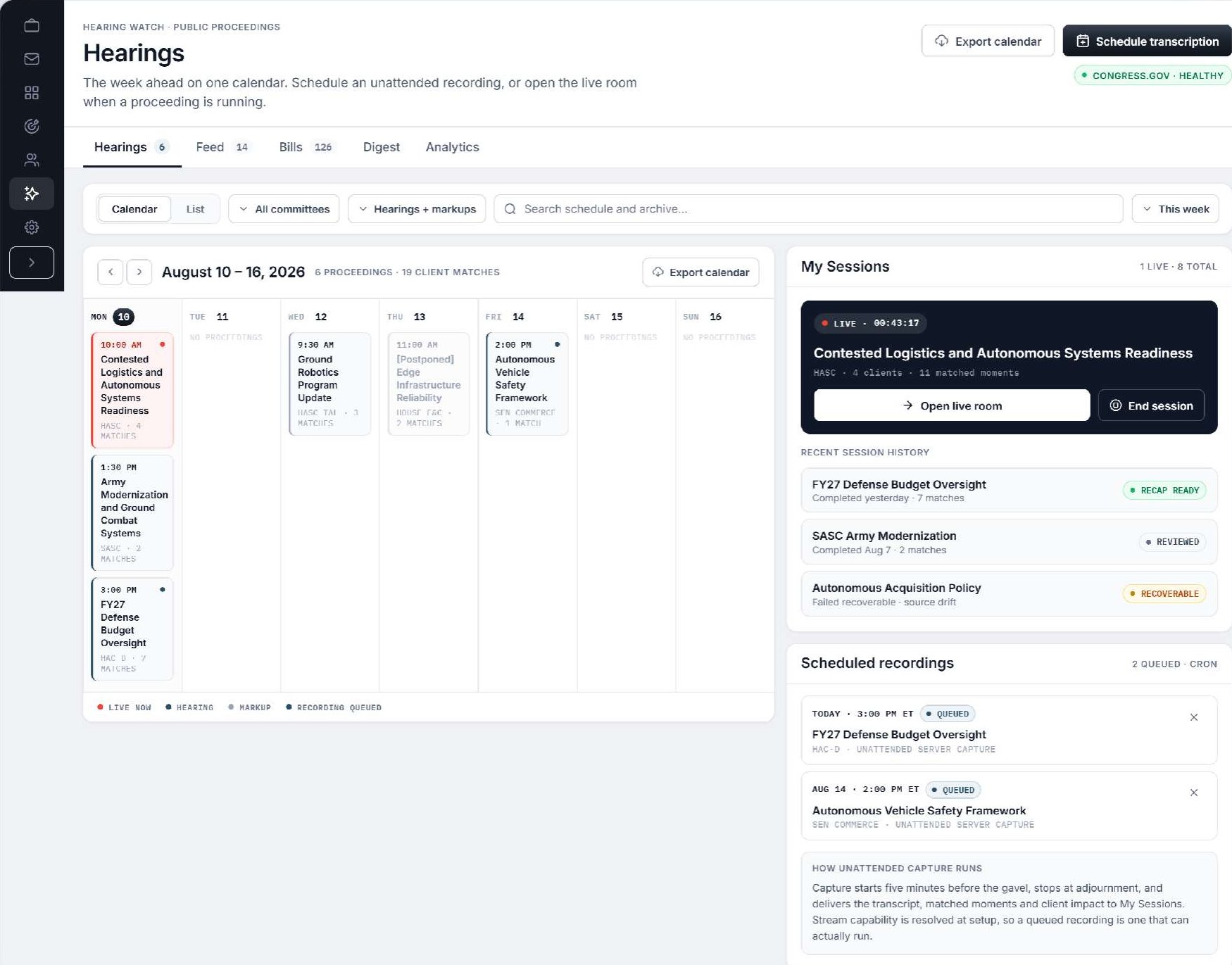
Task: Open the dashboard grid sidebar icon
Action: (x=32, y=93)
